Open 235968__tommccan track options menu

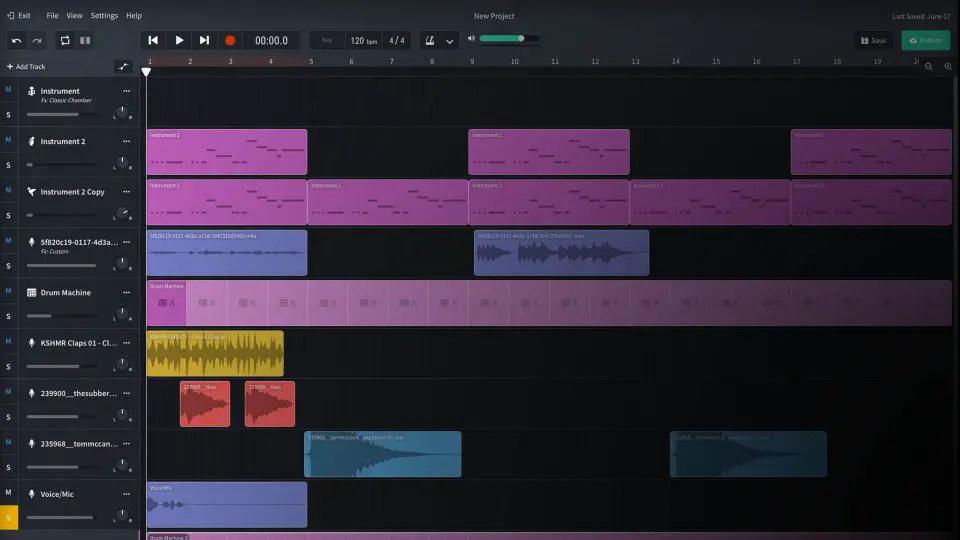point(126,443)
